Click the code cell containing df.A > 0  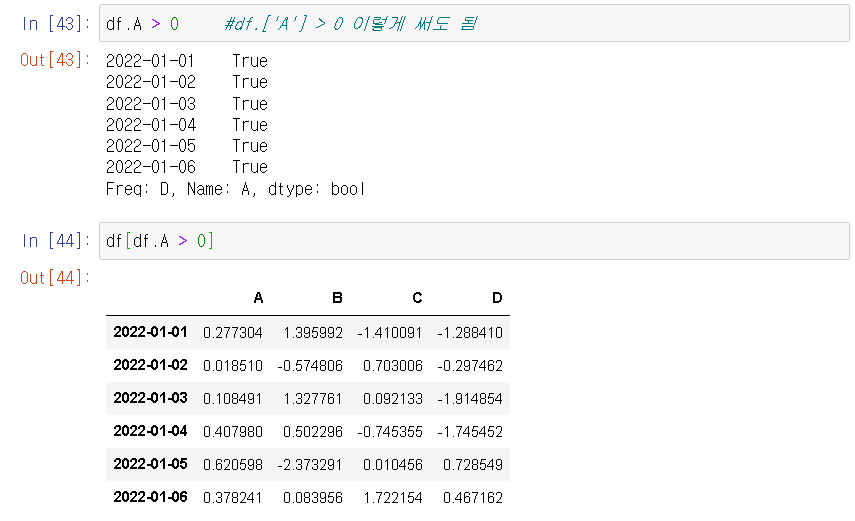pos(474,23)
